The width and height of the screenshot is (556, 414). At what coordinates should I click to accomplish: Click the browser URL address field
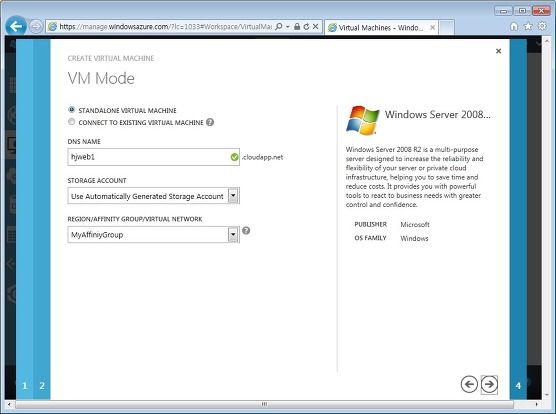click(x=165, y=27)
